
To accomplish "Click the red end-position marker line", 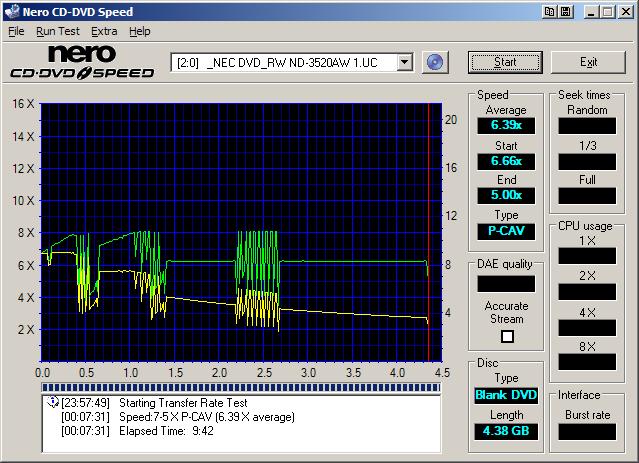I will coord(429,232).
